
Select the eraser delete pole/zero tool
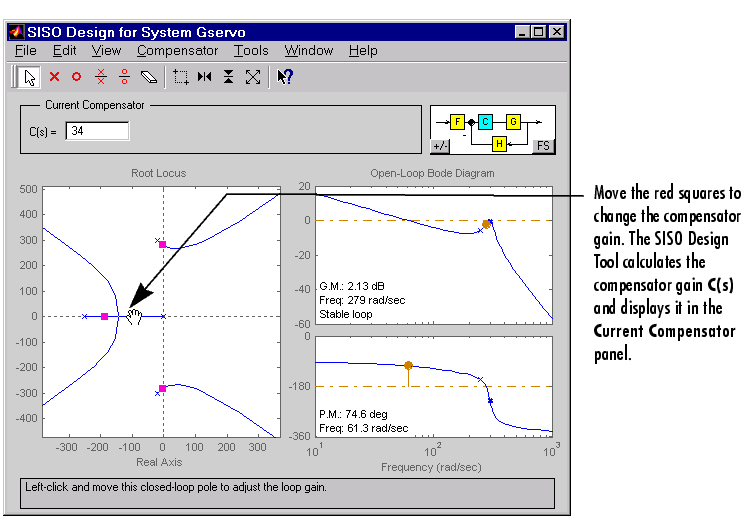149,76
